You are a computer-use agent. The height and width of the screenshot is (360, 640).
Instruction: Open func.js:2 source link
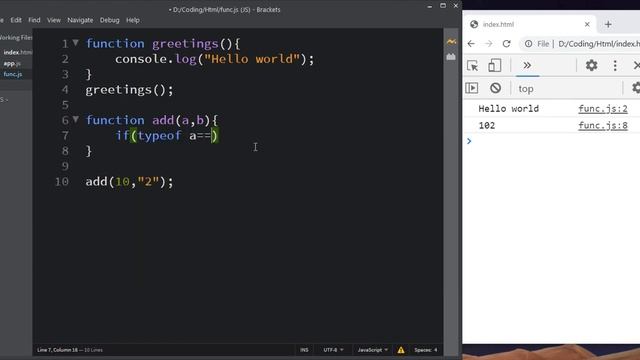click(603, 109)
